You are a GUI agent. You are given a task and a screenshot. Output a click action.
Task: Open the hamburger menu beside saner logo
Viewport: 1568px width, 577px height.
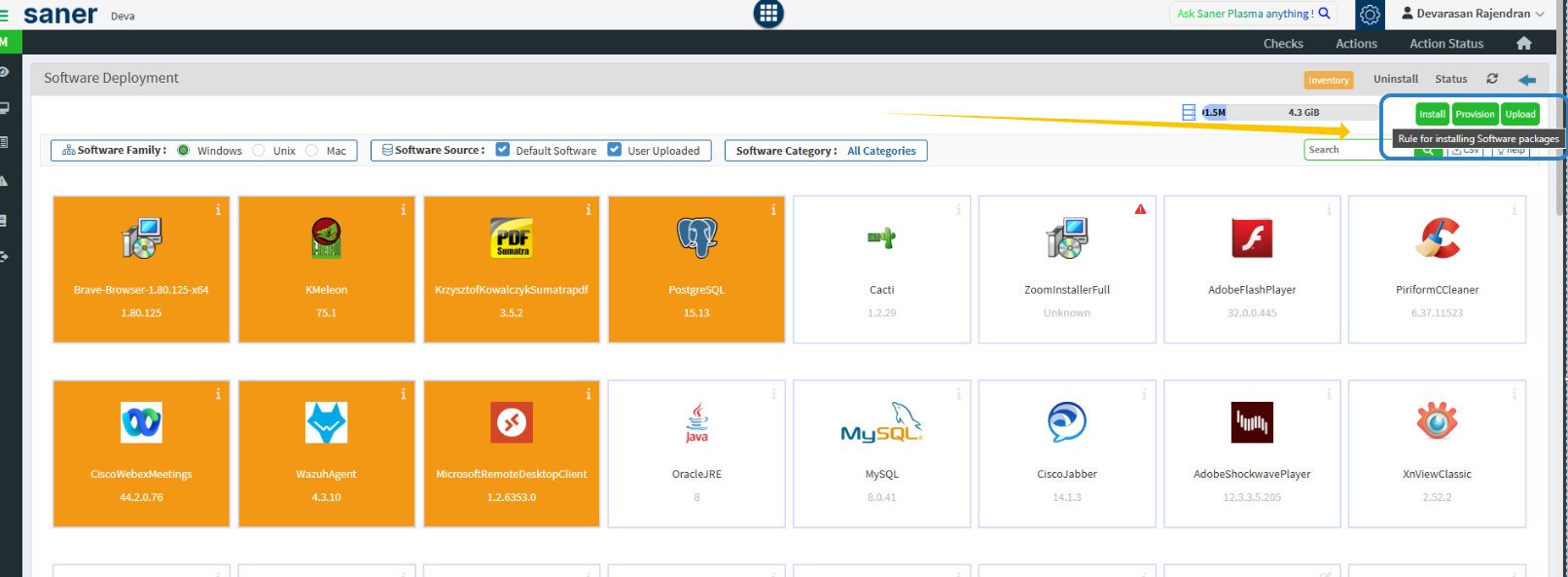pos(5,16)
